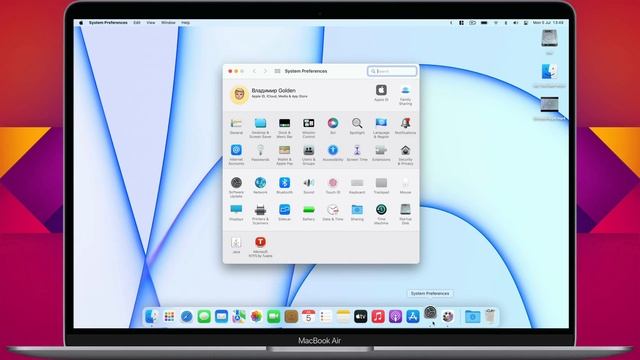Screen dimensions: 640x360
Task: Open the Help menu
Action: point(185,23)
